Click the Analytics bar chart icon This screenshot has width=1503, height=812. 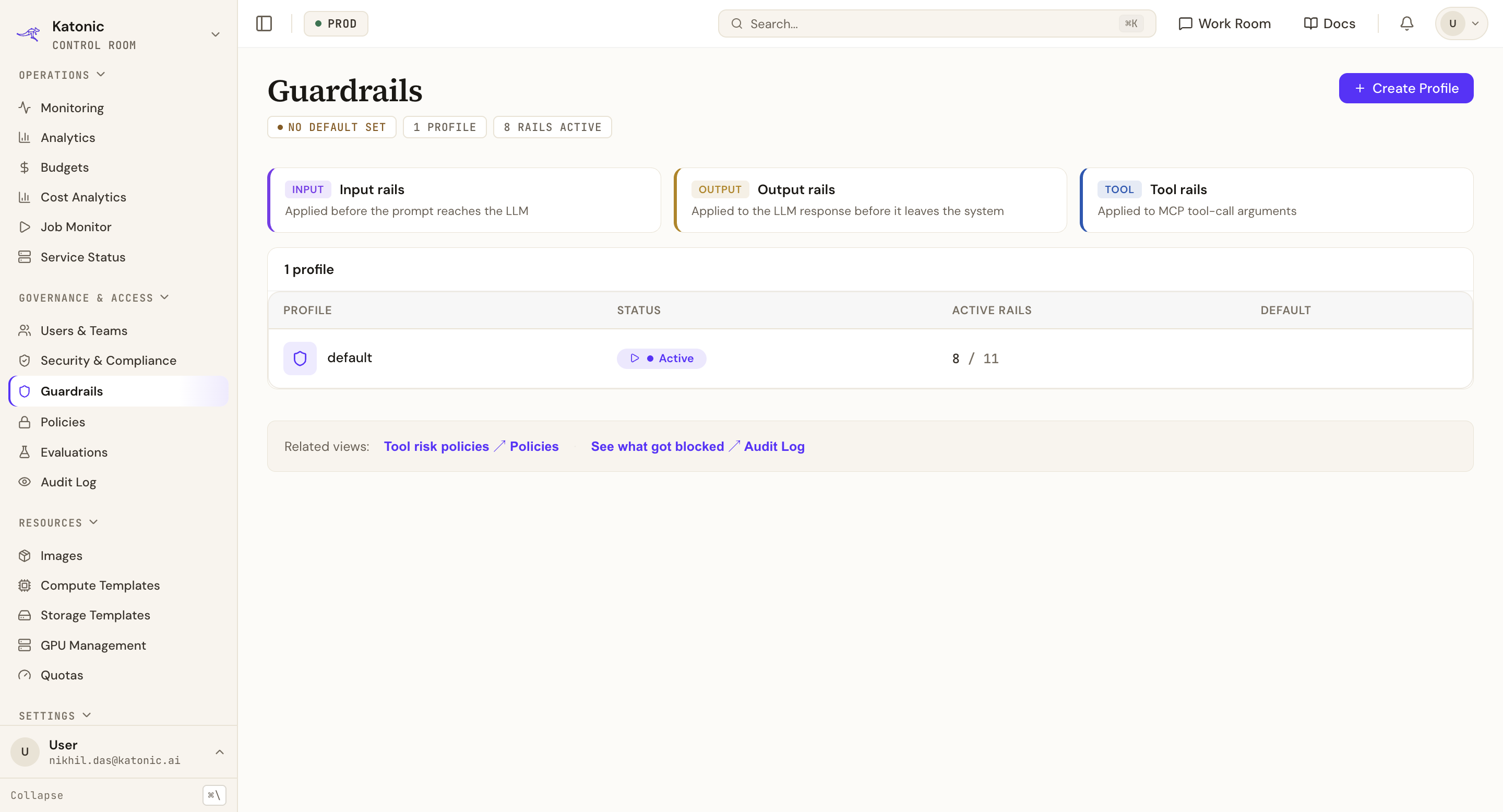click(25, 137)
